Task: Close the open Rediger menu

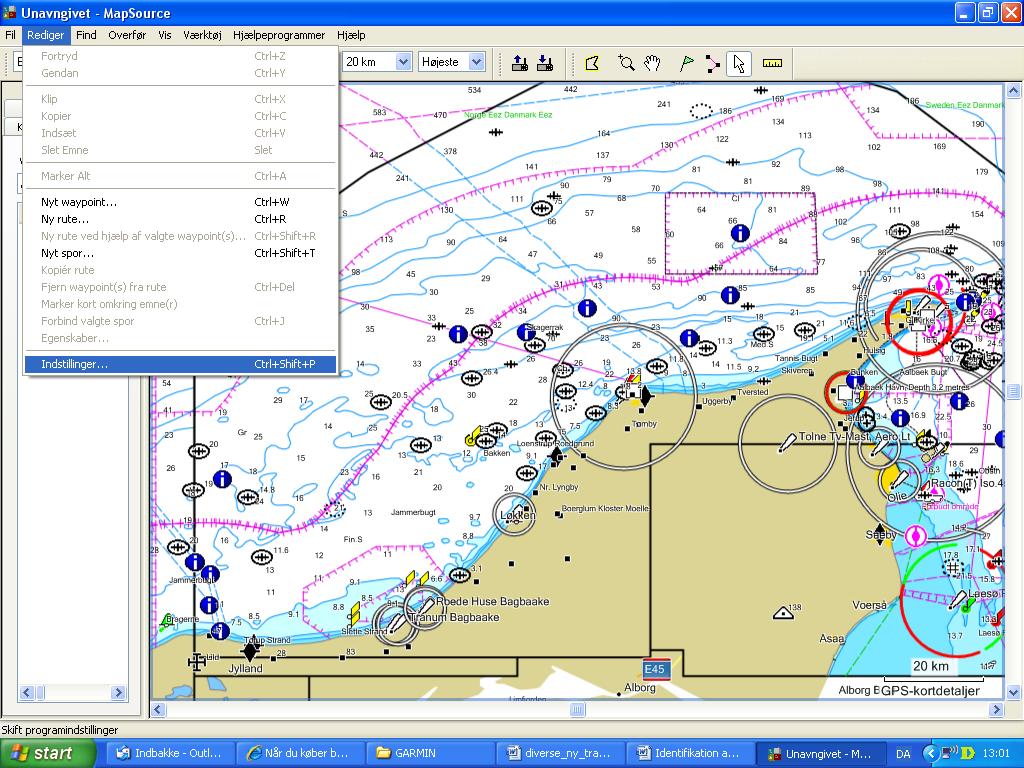Action: pyautogui.click(x=46, y=35)
